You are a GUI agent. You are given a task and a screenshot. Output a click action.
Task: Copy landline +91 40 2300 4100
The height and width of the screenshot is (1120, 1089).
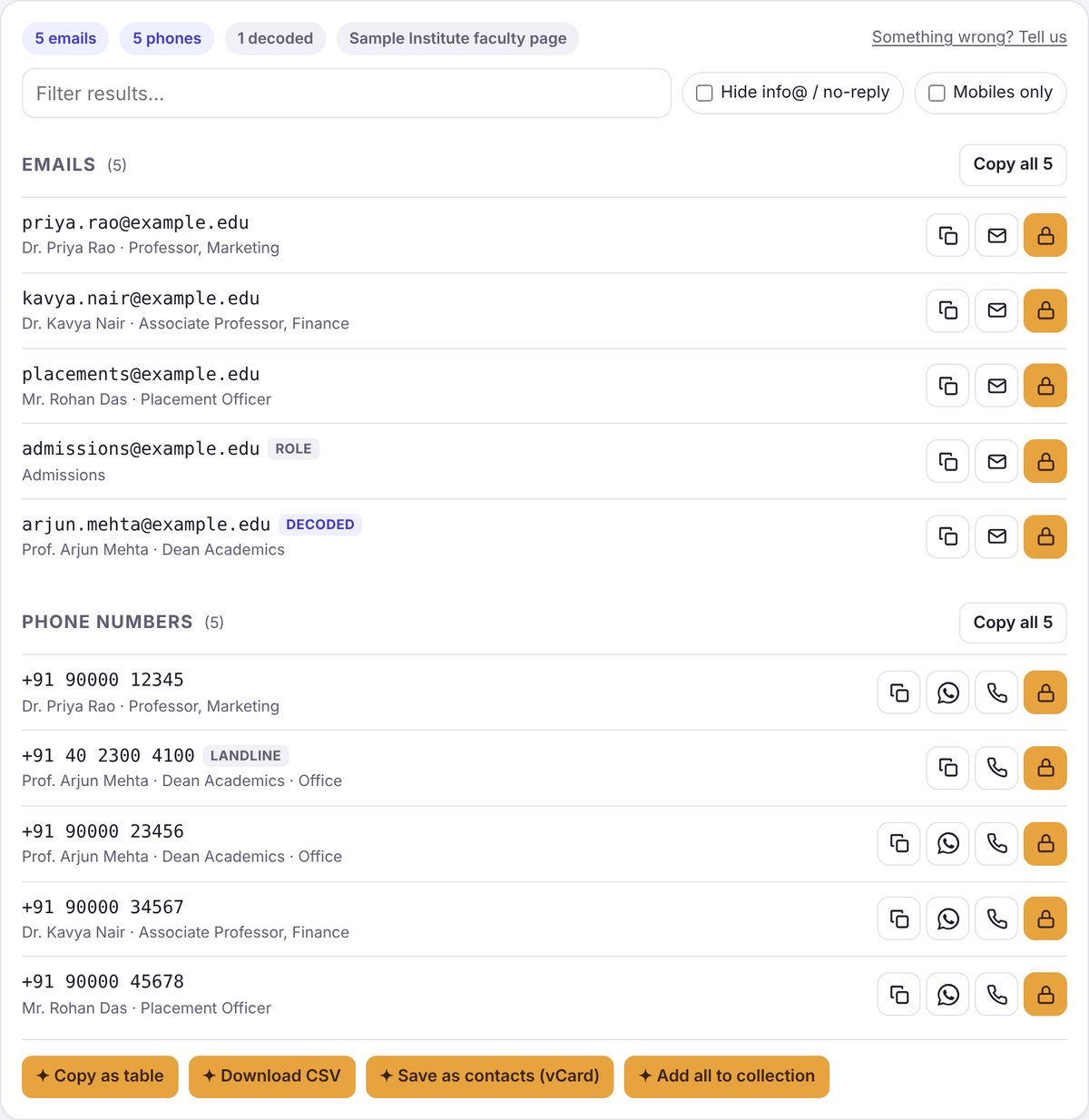point(948,768)
